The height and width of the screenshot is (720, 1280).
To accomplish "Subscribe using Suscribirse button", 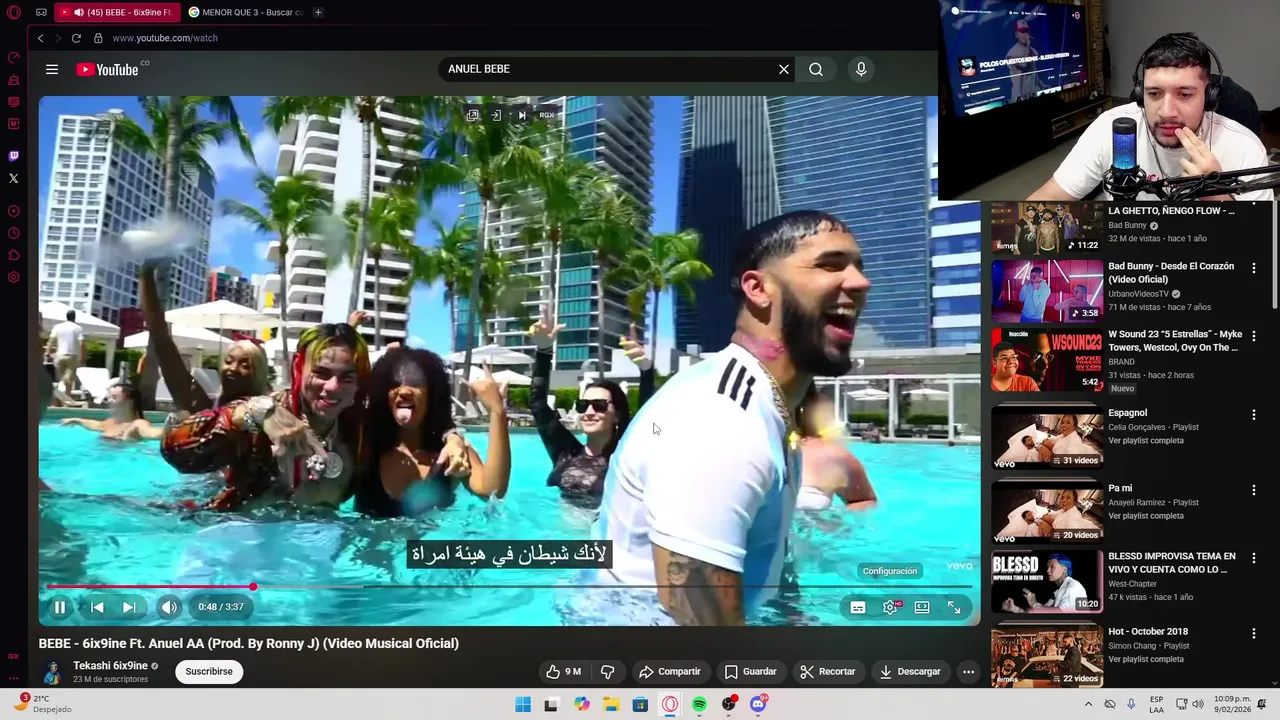I will (209, 671).
